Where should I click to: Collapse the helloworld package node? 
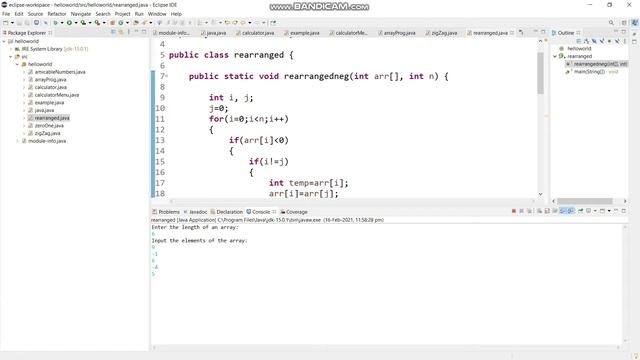click(18, 64)
